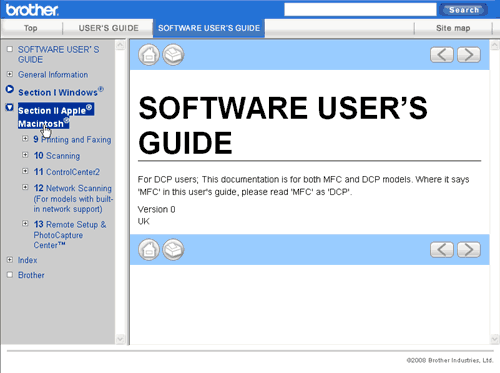This screenshot has height=373, width=500.
Task: Click the search input field
Action: pos(360,10)
